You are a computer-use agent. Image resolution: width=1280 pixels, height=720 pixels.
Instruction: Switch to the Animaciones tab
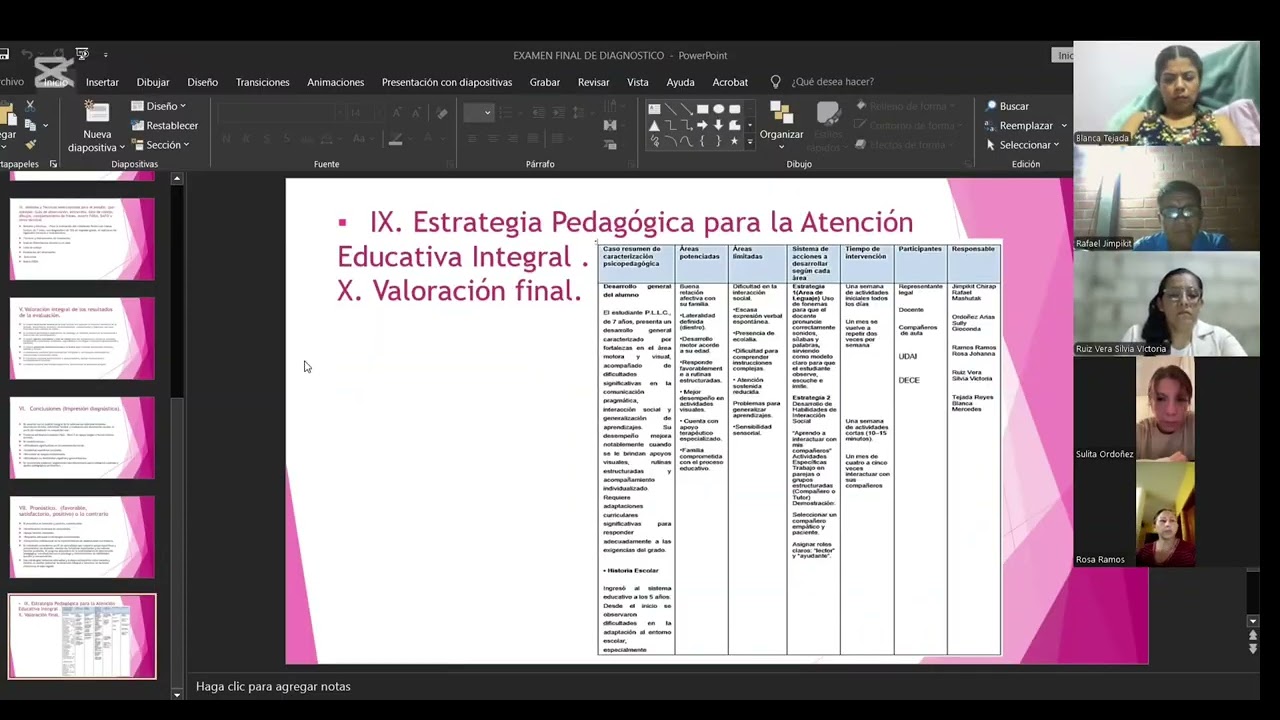(x=335, y=82)
